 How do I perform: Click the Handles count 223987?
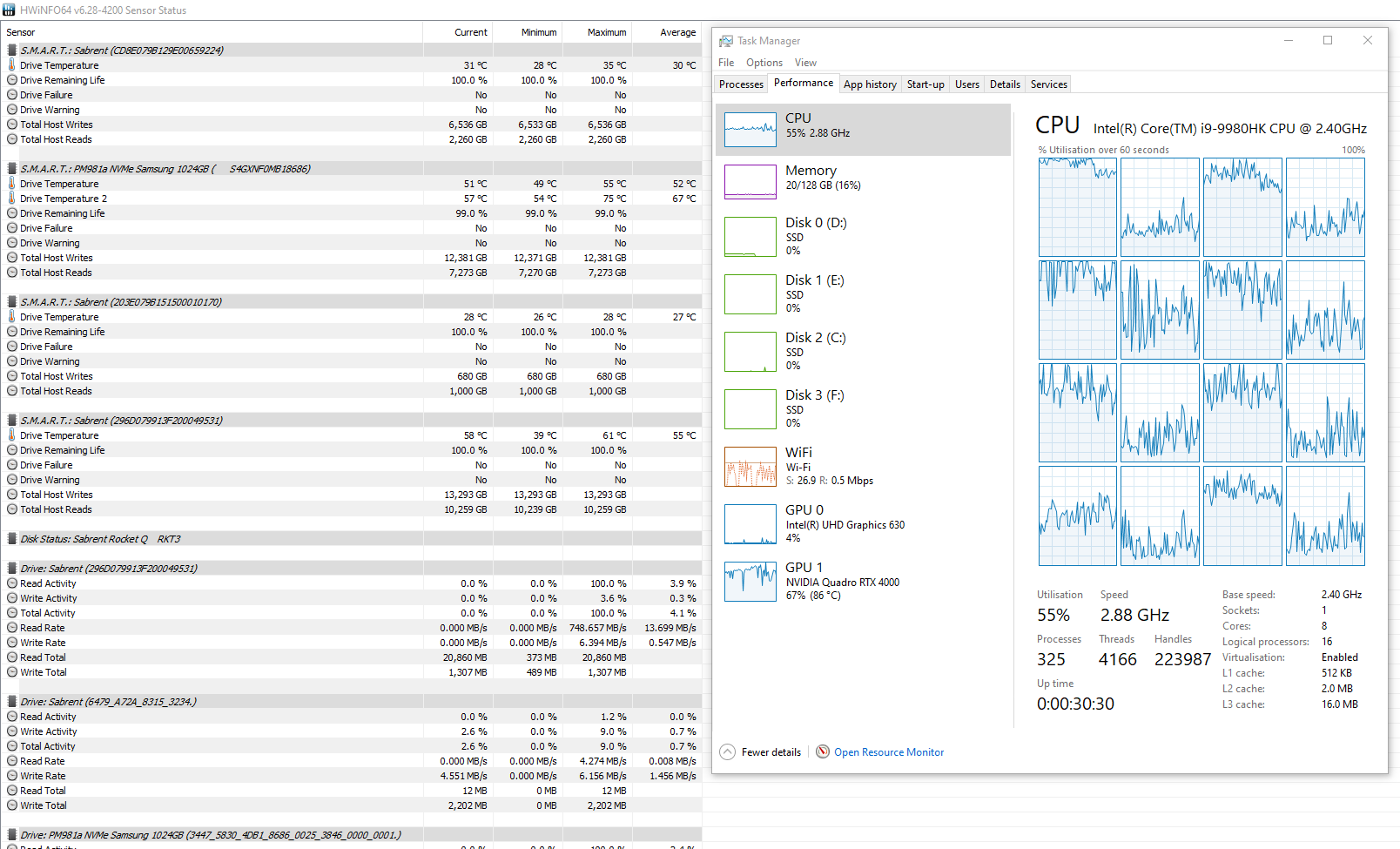tap(1182, 660)
